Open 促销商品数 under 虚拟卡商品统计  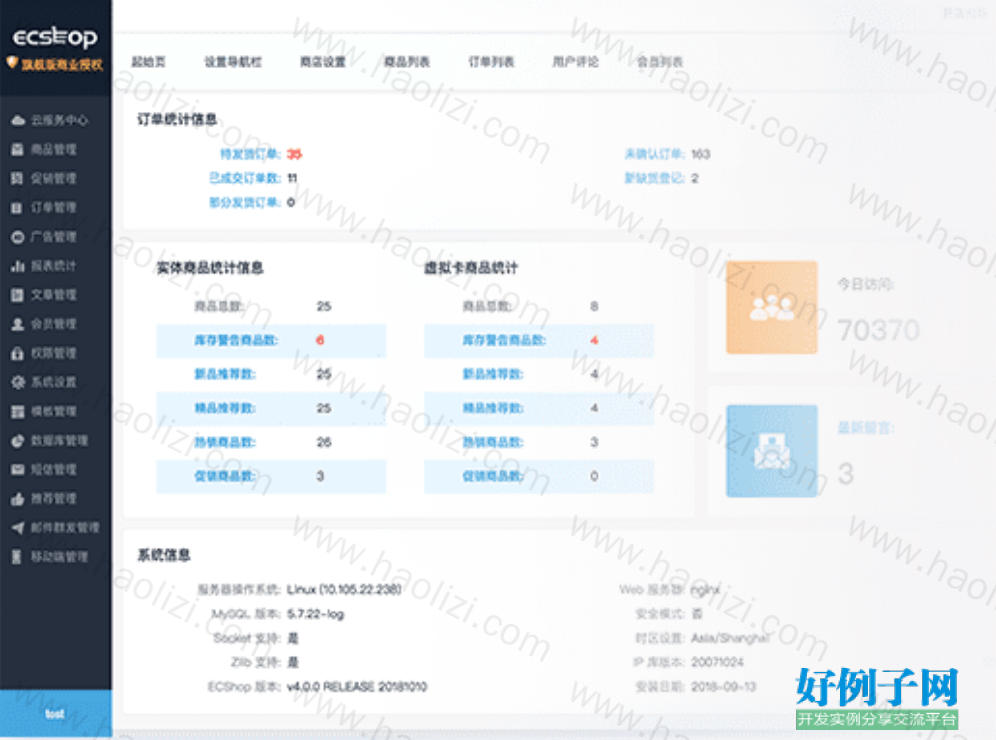[x=493, y=476]
